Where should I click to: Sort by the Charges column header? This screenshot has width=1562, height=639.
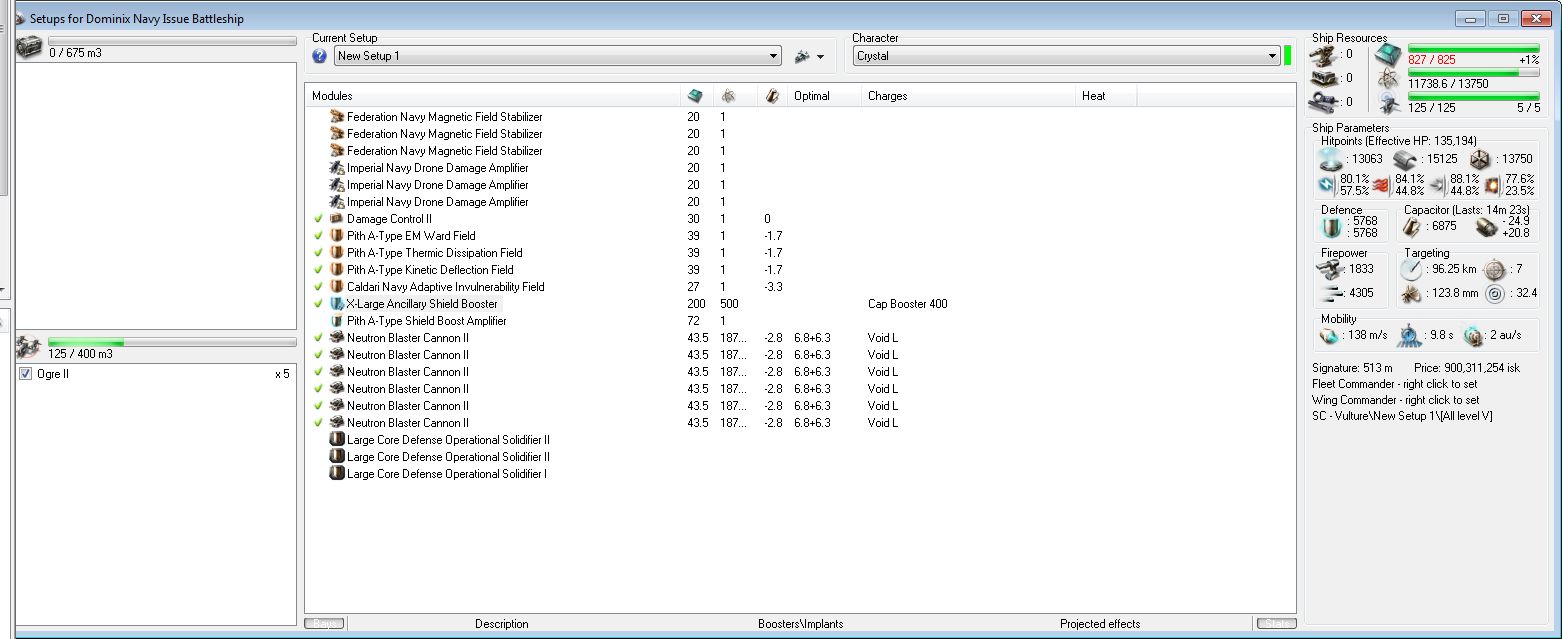coord(969,96)
